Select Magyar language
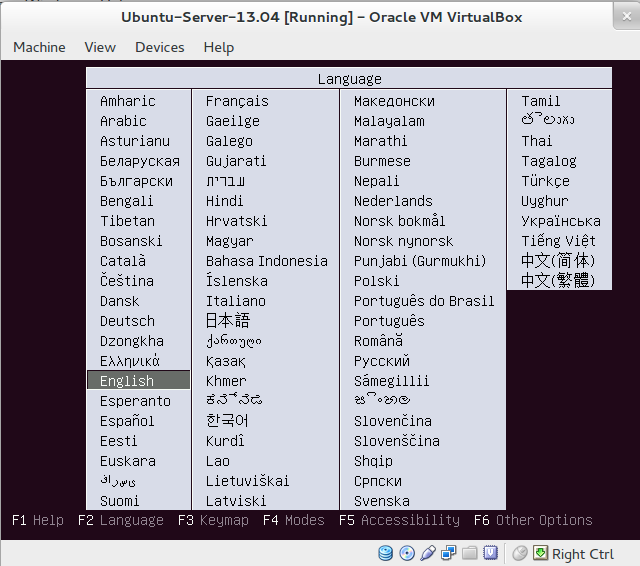 pyautogui.click(x=229, y=241)
